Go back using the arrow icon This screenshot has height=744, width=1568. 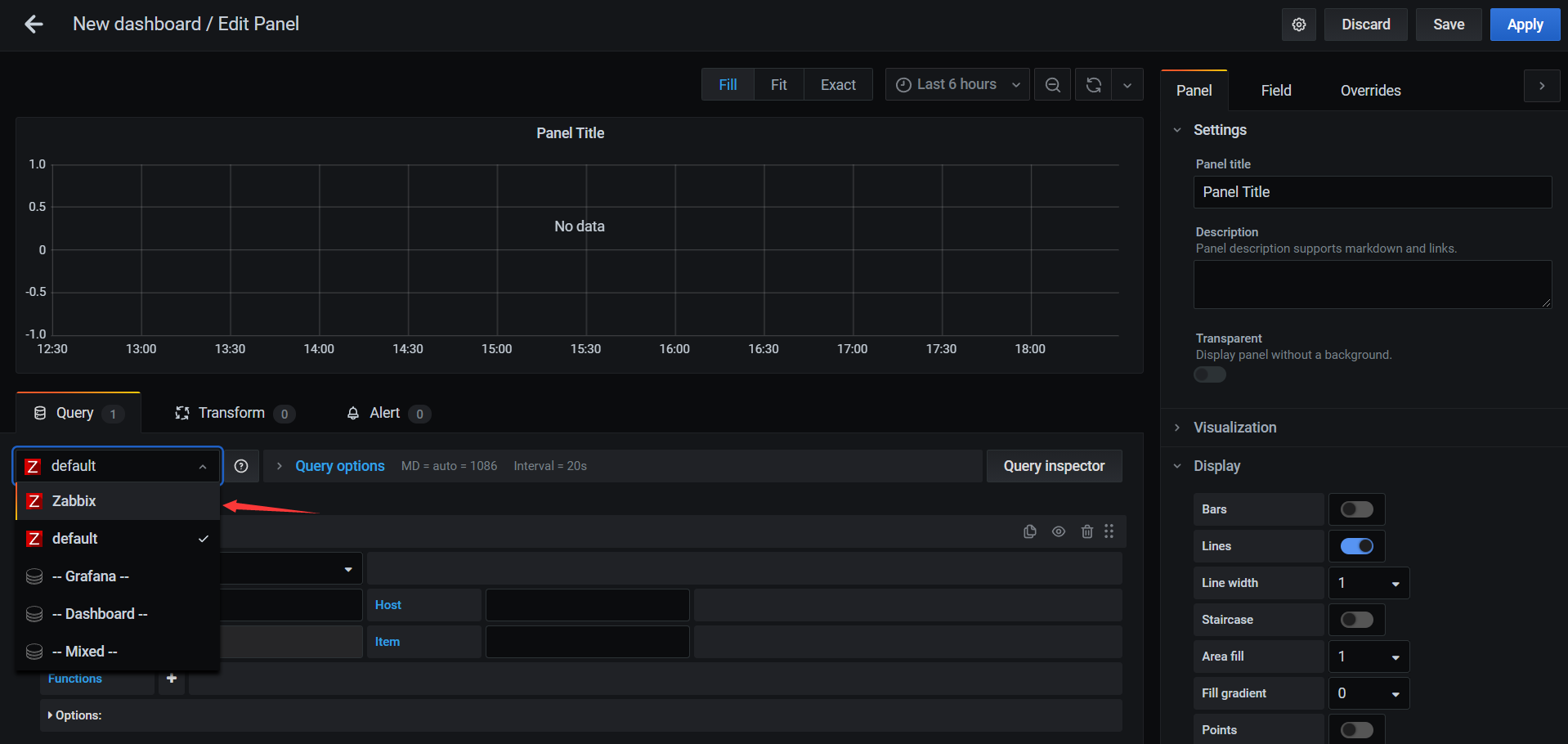34,25
